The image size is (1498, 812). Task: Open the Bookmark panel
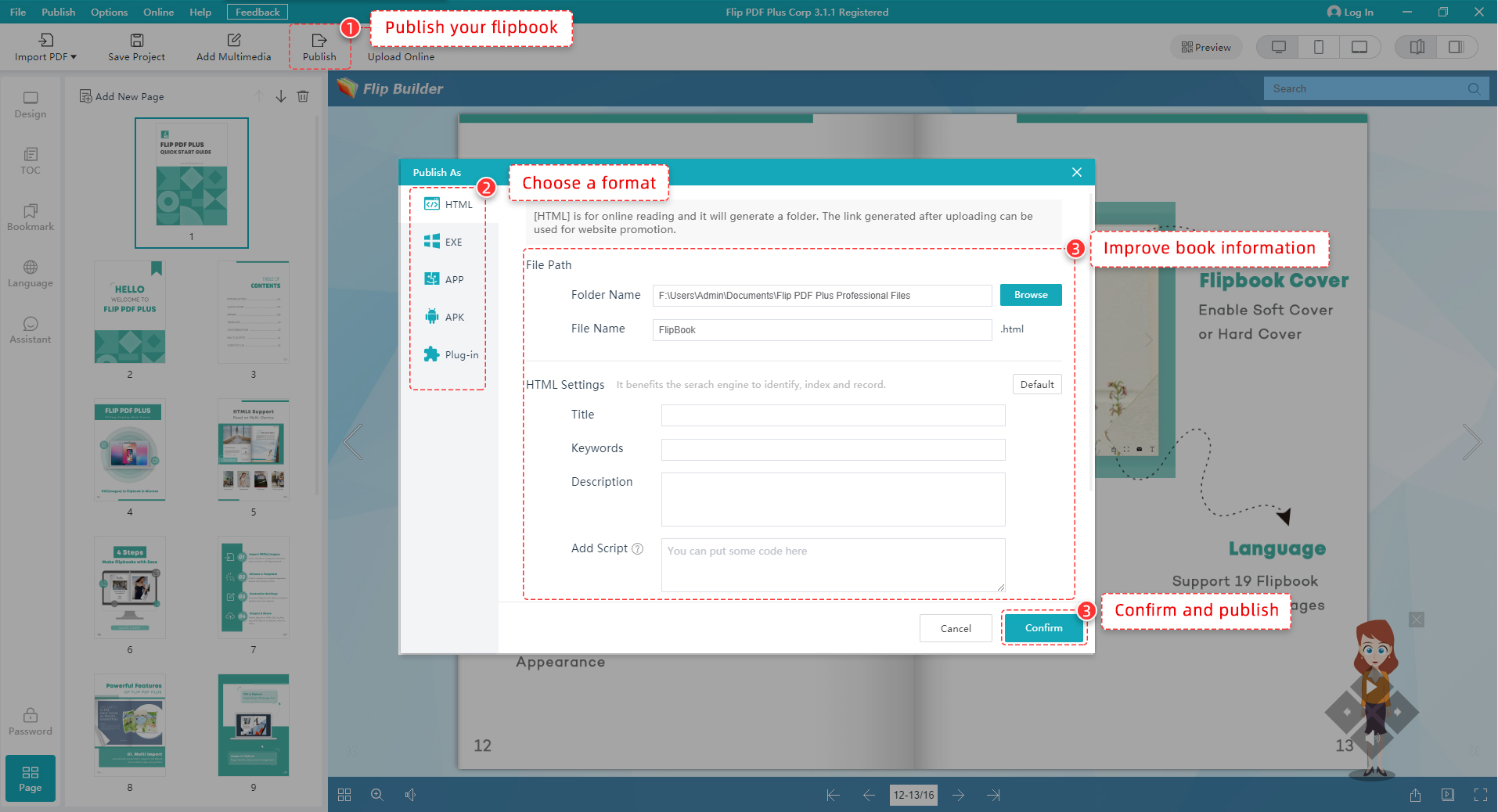coord(30,218)
